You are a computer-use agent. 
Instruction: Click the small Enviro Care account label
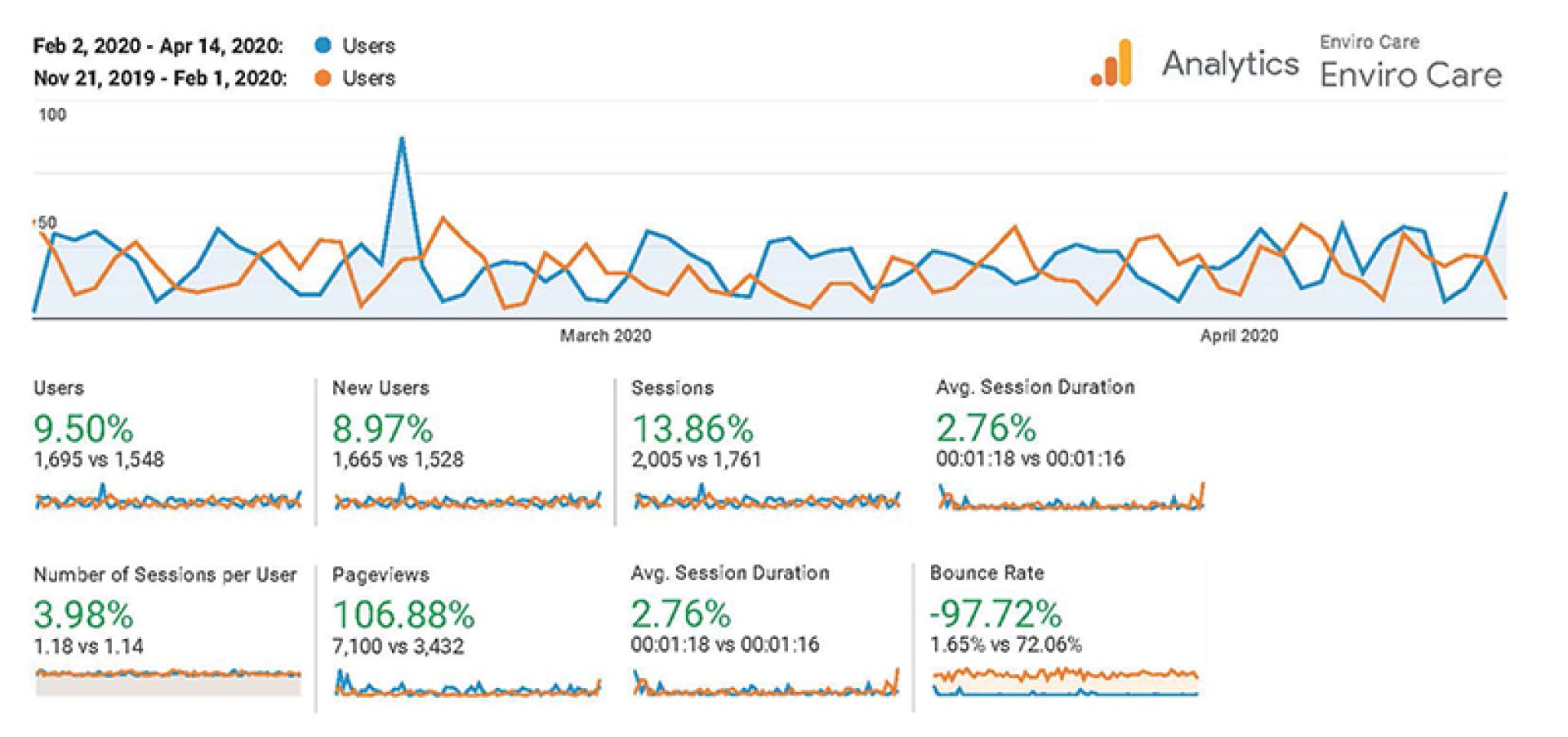1370,42
